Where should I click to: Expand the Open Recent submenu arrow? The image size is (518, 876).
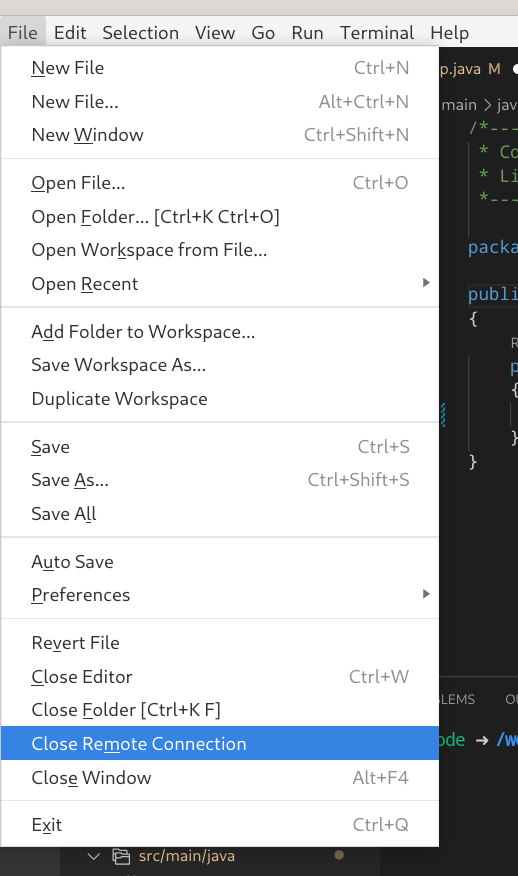coord(426,283)
